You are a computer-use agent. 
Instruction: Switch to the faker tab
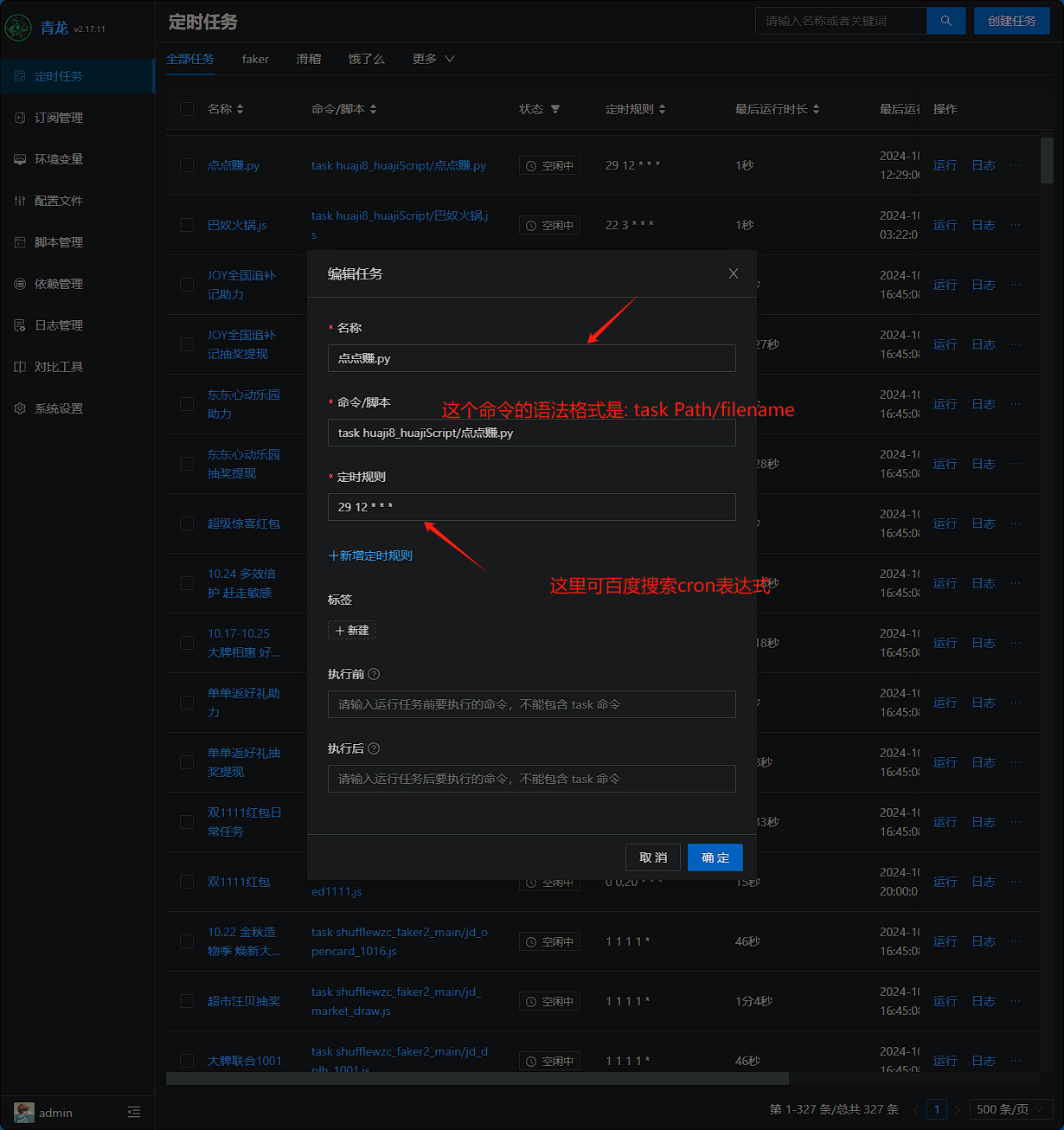point(255,59)
